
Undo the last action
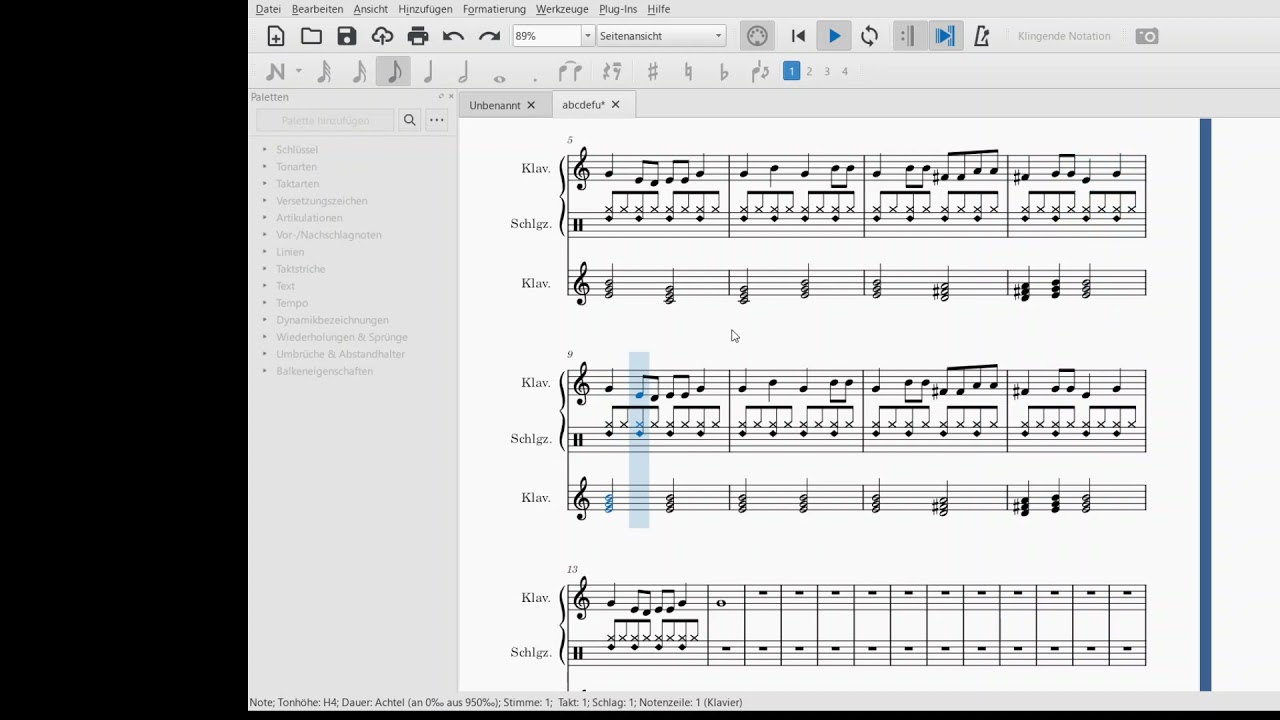coord(453,37)
